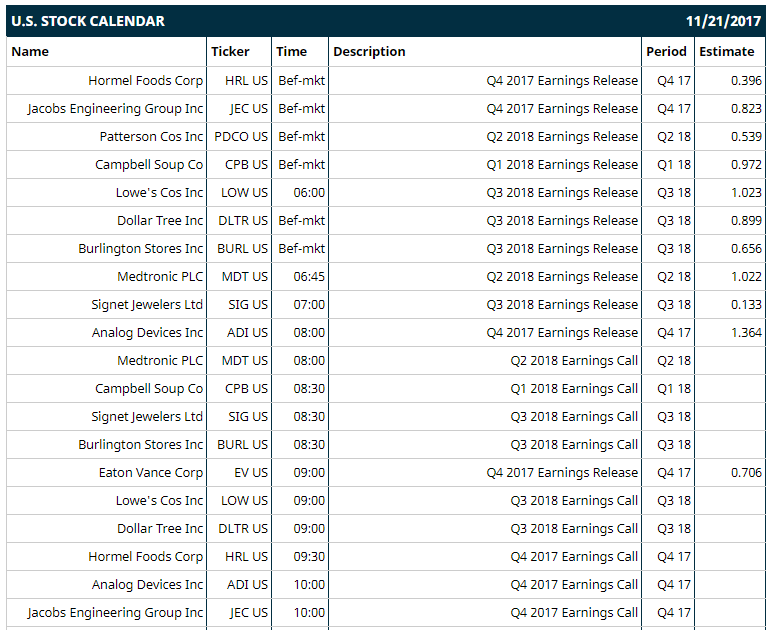The width and height of the screenshot is (774, 630).
Task: Click Analog Devices Inc in the 10:00 row
Action: 148,585
